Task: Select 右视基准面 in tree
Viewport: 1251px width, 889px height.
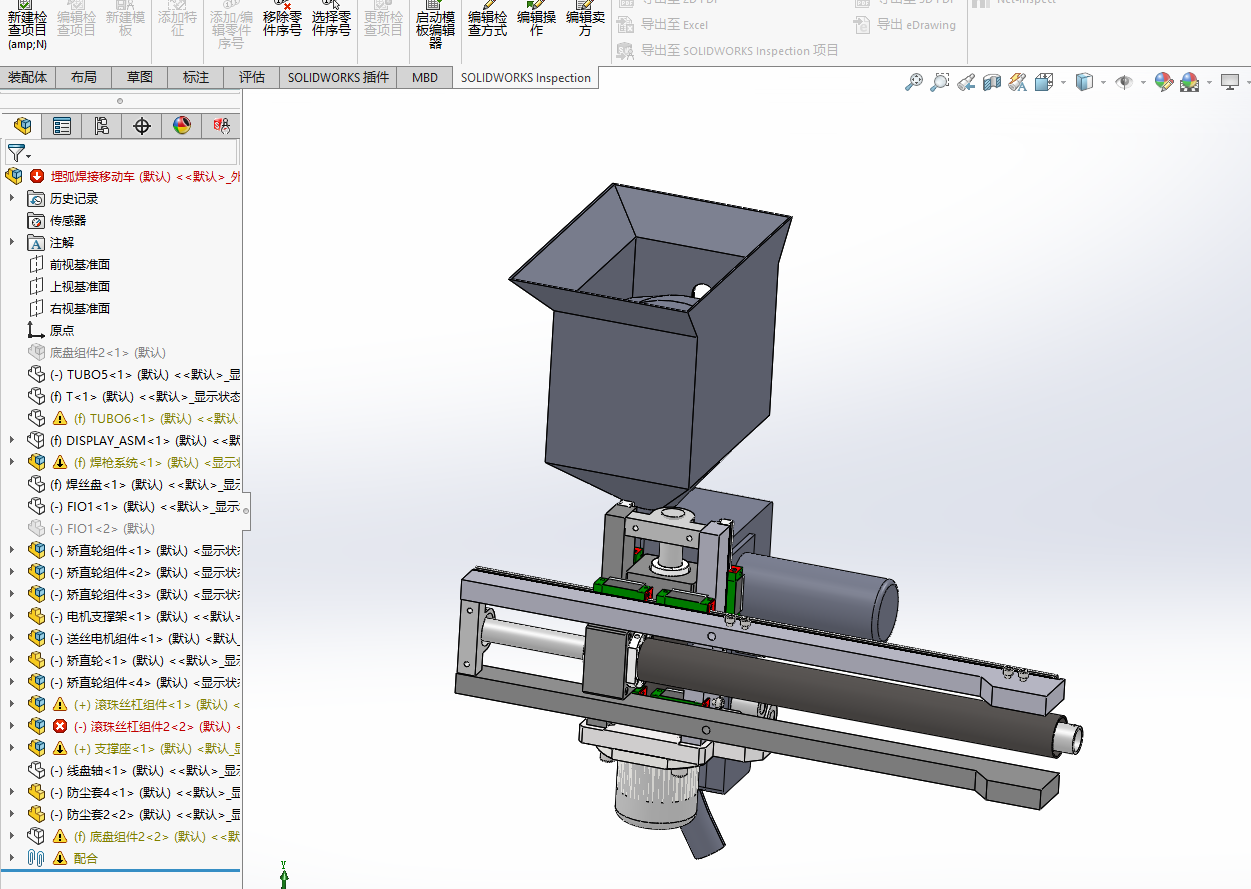Action: 80,308
